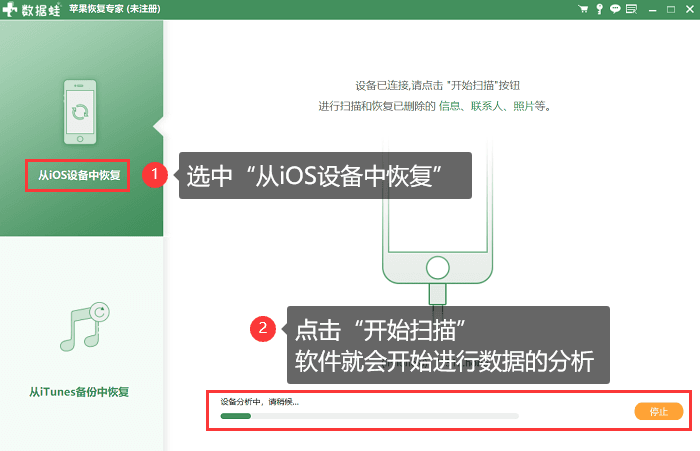Click the phone sync icon in sidebar
The image size is (700, 451).
click(x=80, y=113)
